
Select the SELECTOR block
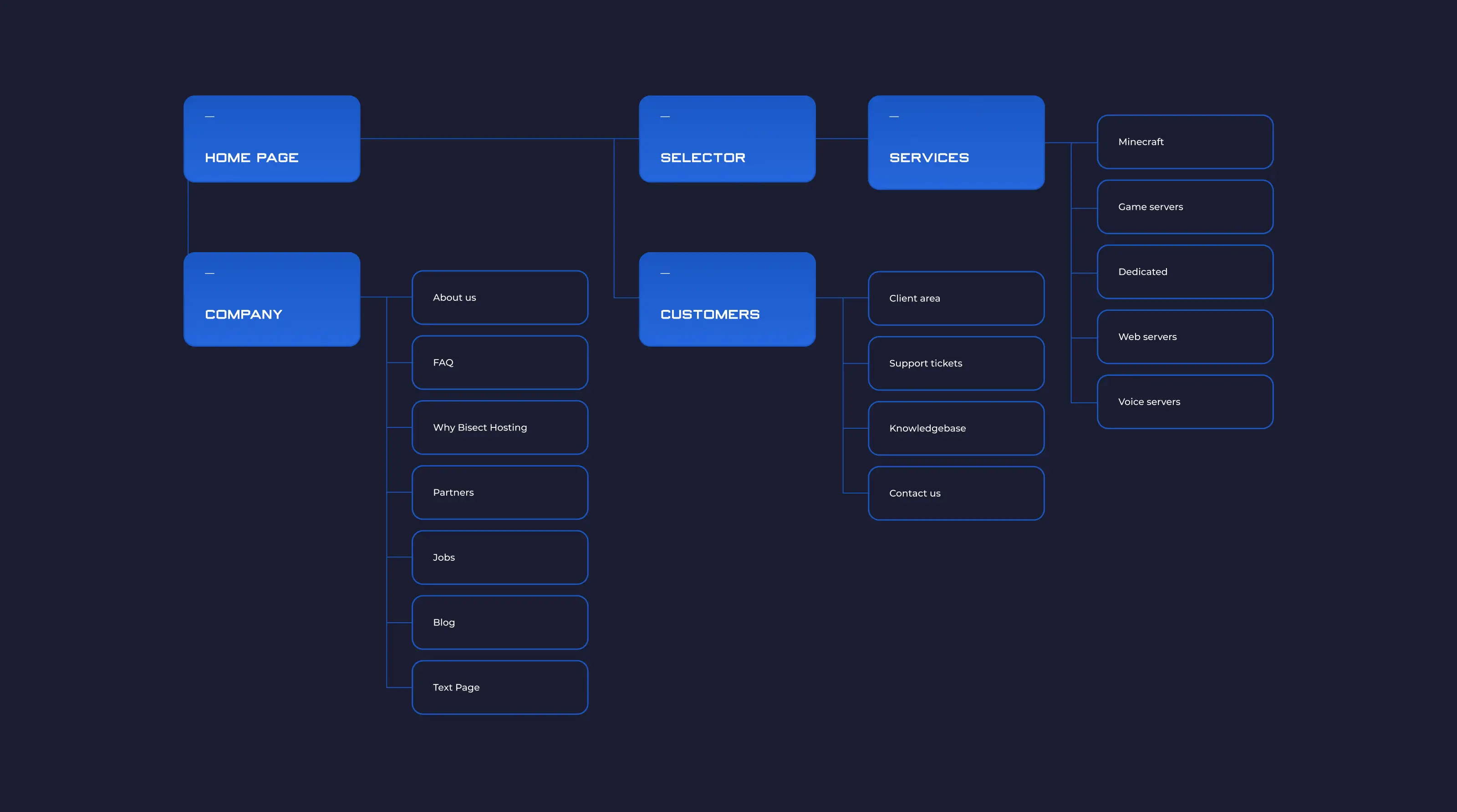tap(727, 138)
